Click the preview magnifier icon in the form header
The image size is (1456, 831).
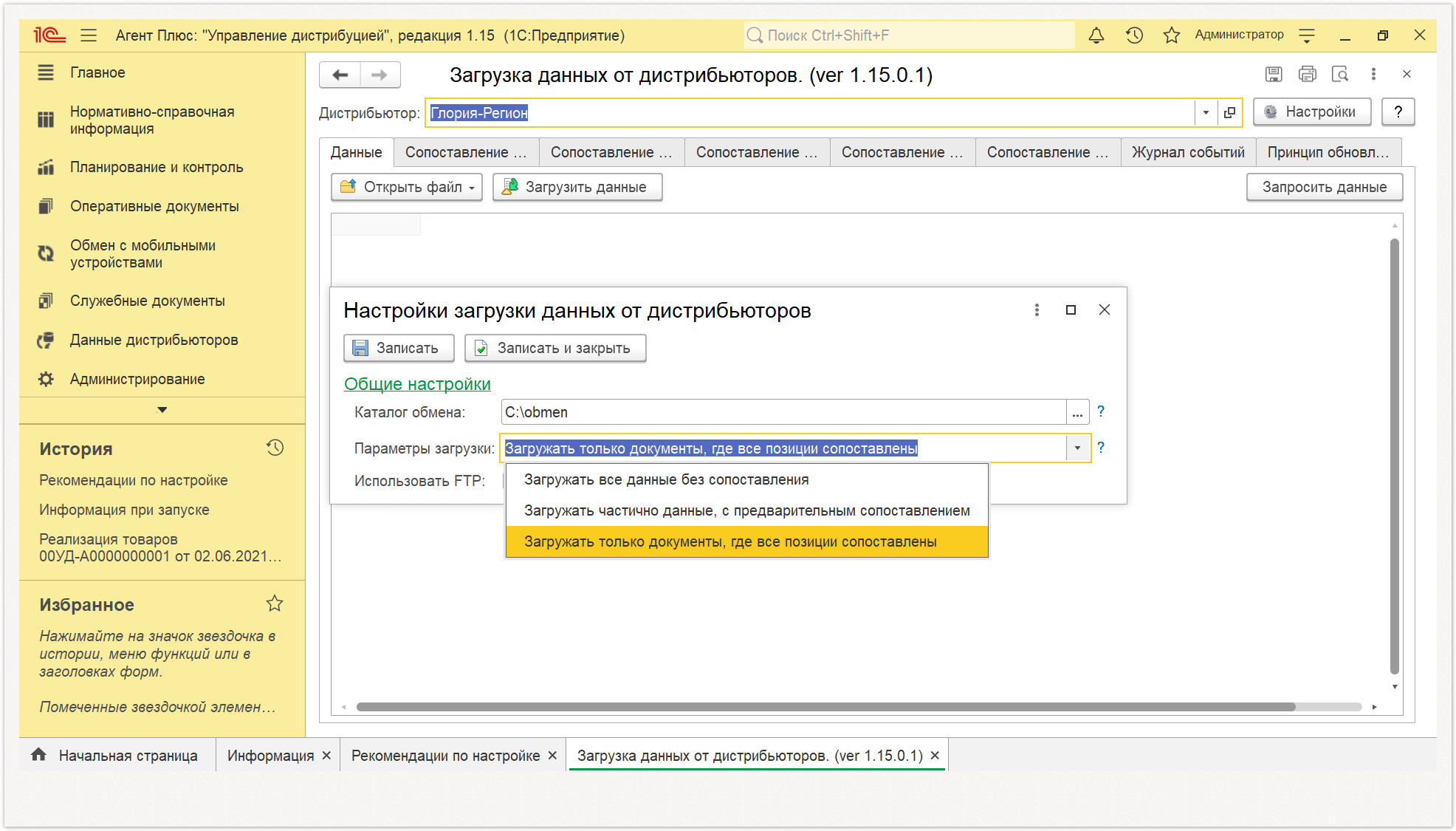point(1339,74)
